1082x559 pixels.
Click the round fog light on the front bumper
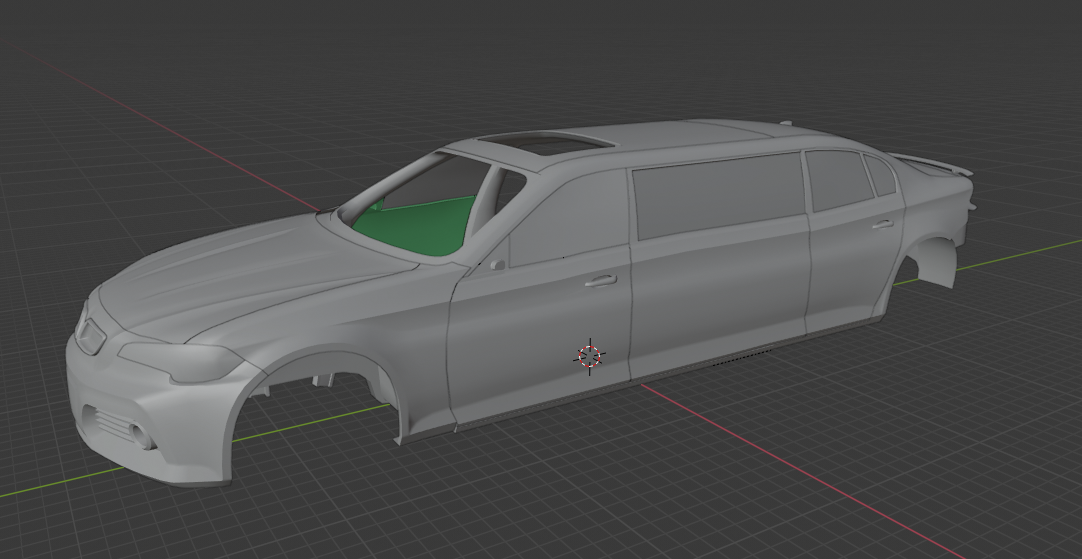(x=140, y=435)
